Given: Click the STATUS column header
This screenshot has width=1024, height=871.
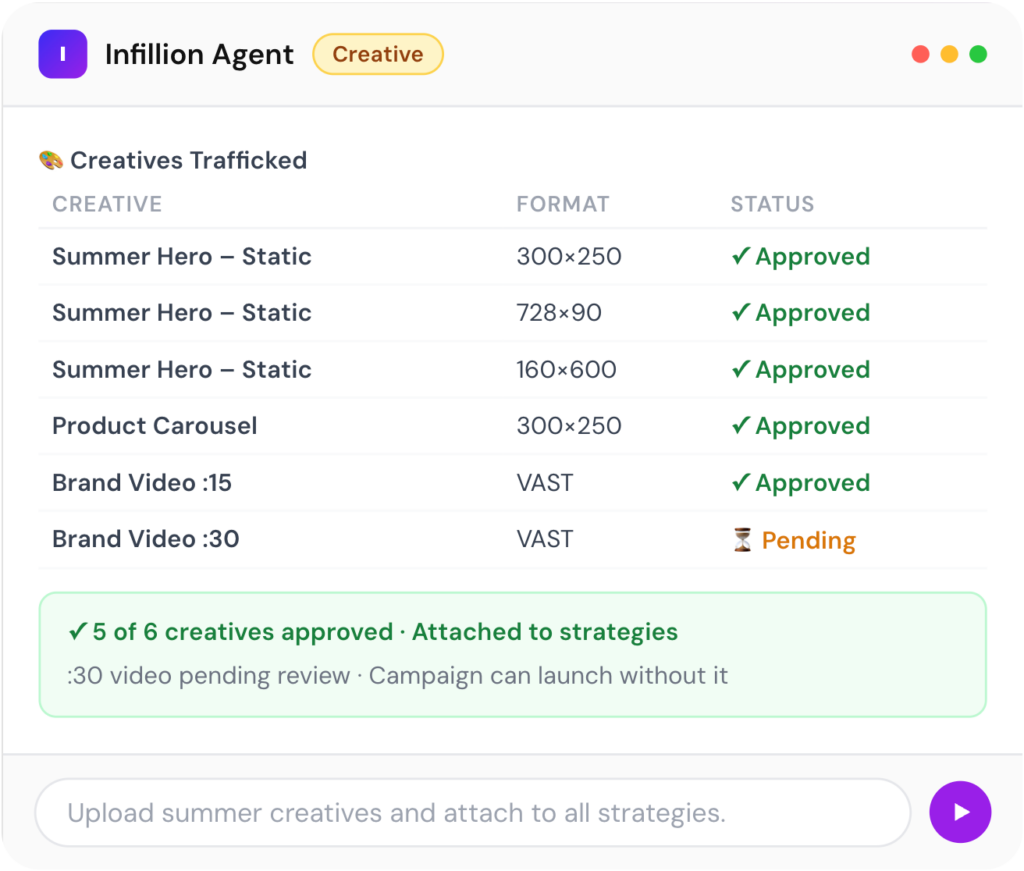Looking at the screenshot, I should (773, 204).
